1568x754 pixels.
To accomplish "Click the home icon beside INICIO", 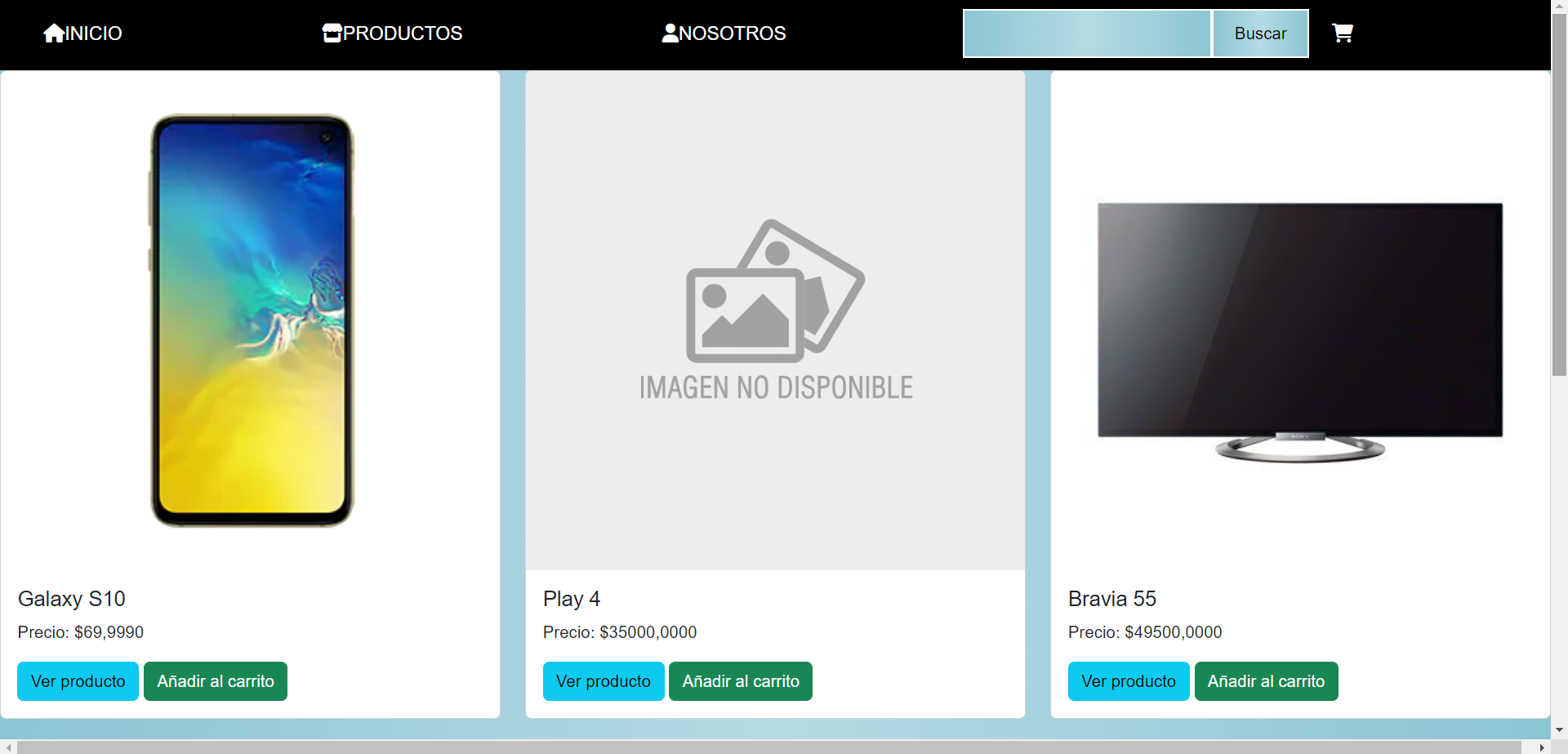I will [x=54, y=33].
